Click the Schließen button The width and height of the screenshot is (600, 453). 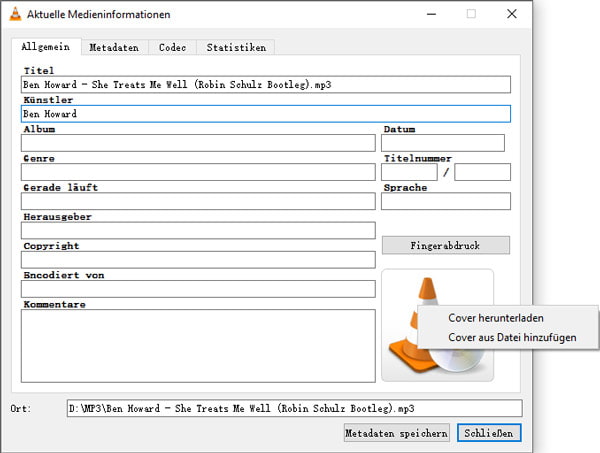(x=489, y=433)
